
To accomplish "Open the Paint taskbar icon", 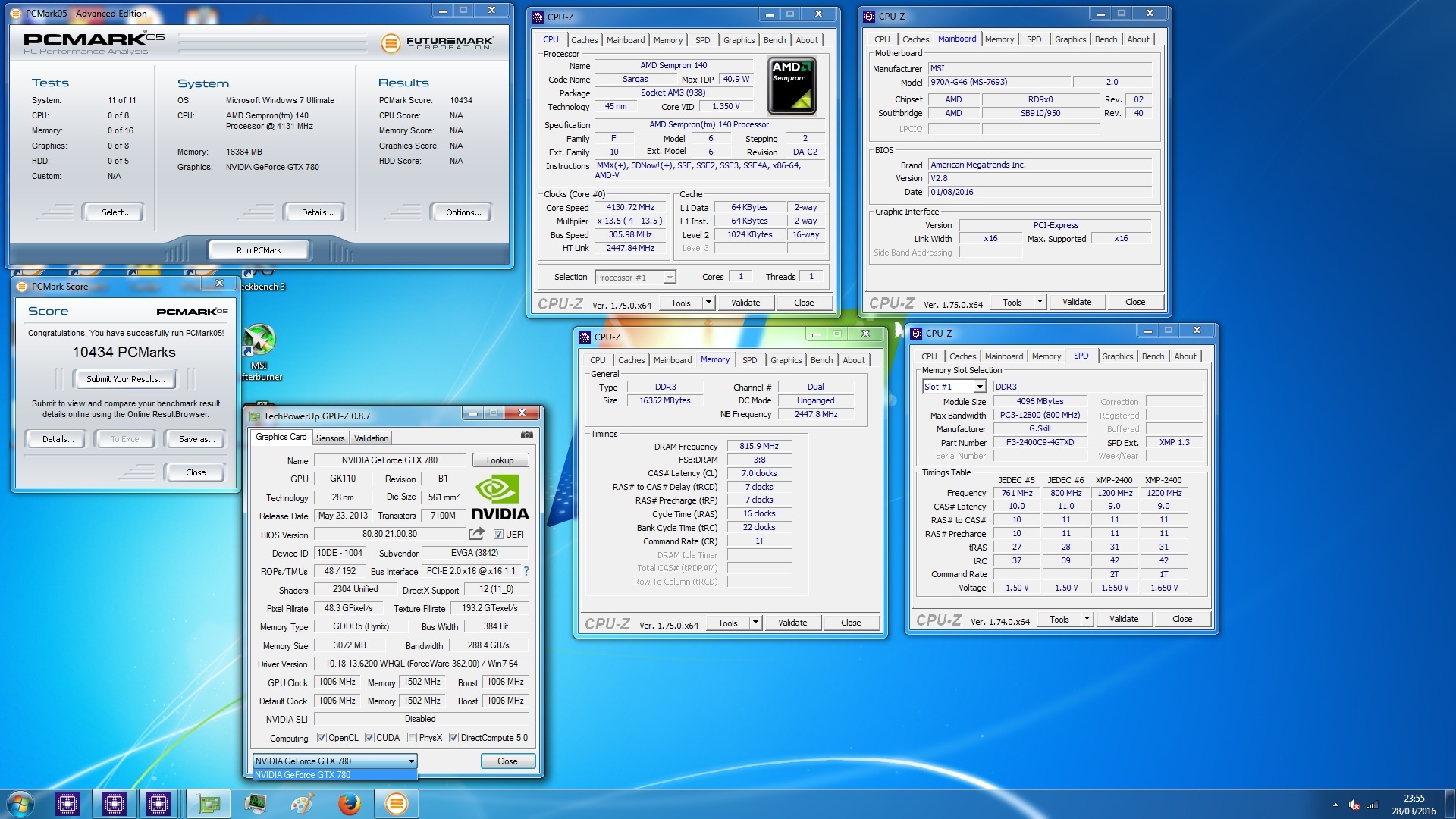I will pos(302,804).
